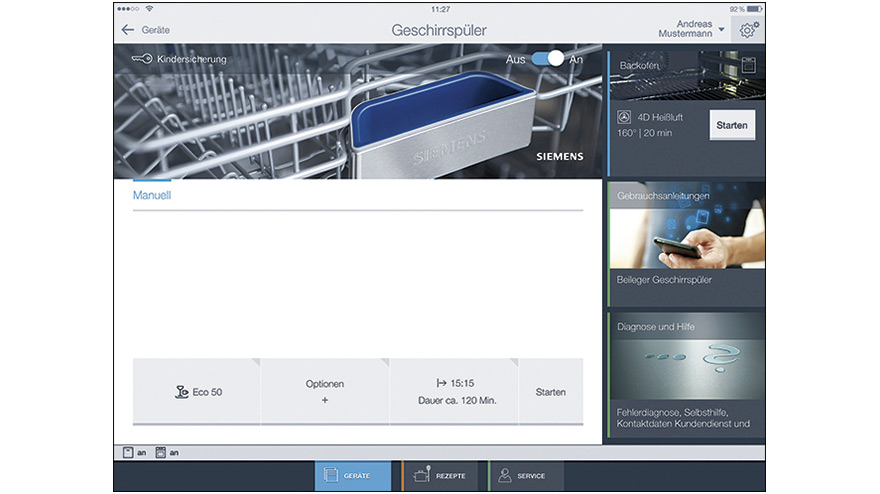Open the 15:15 end time tile
This screenshot has height=494, width=880.
coord(454,391)
